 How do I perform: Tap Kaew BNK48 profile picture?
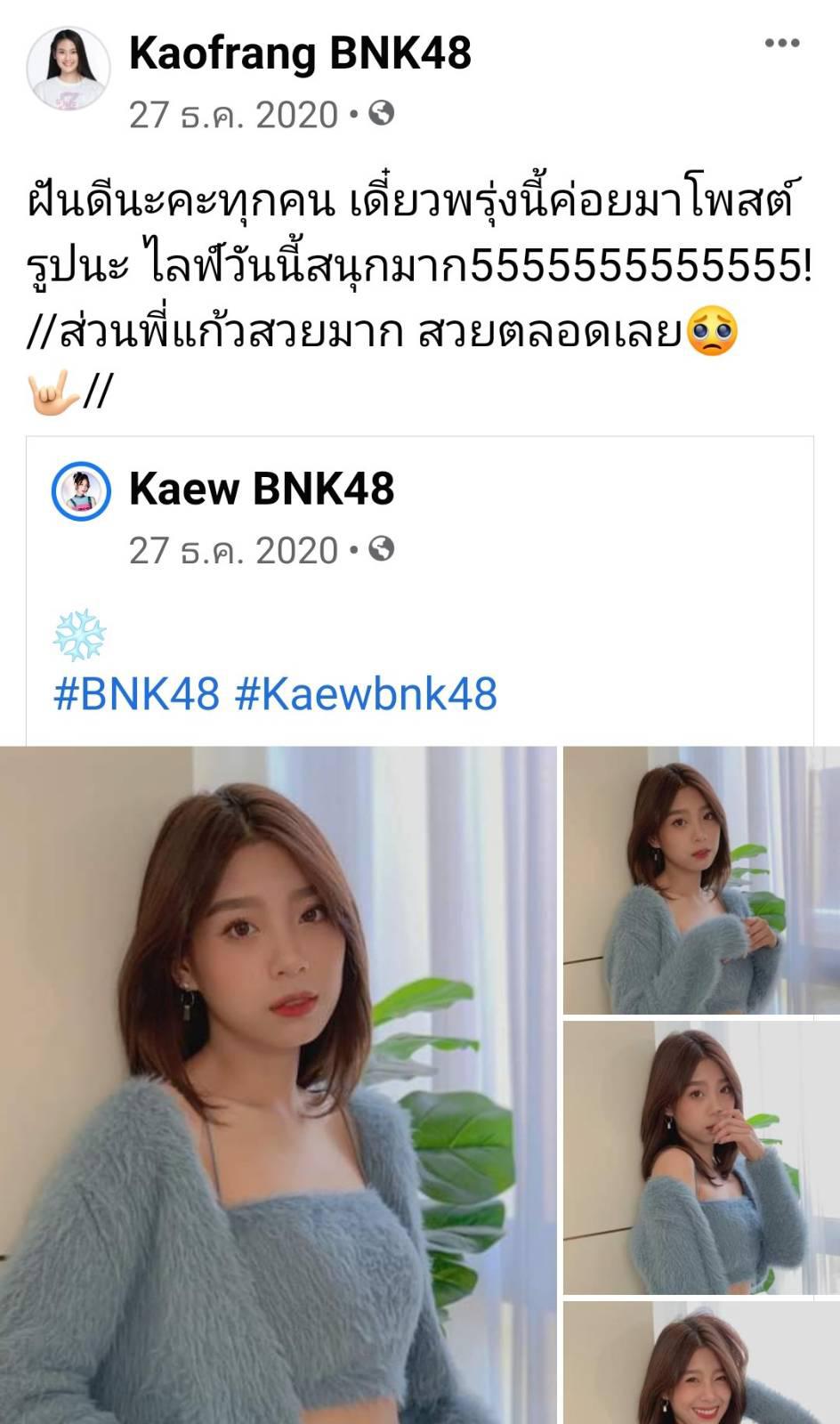[81, 490]
